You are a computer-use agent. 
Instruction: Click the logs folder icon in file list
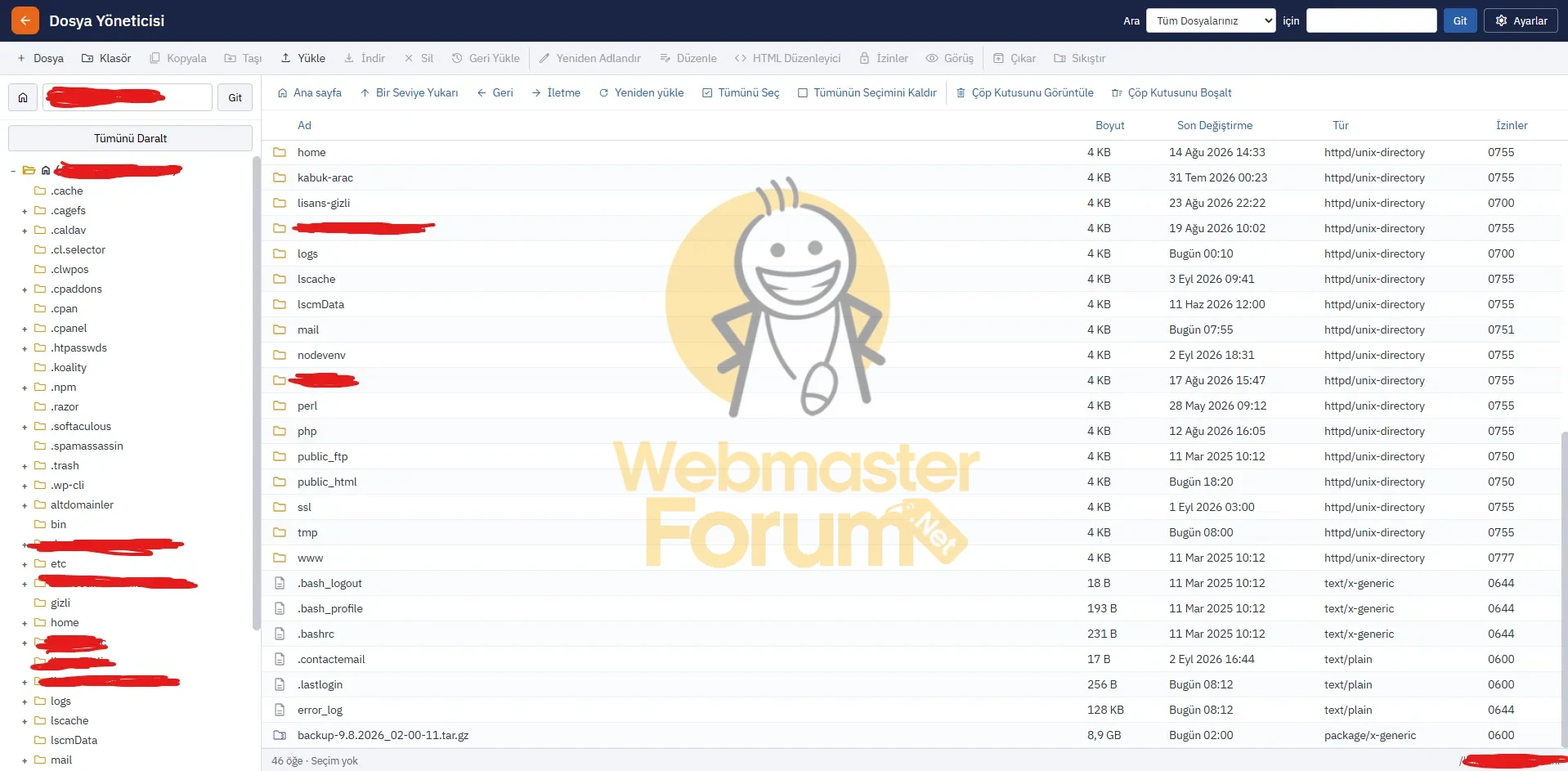280,253
